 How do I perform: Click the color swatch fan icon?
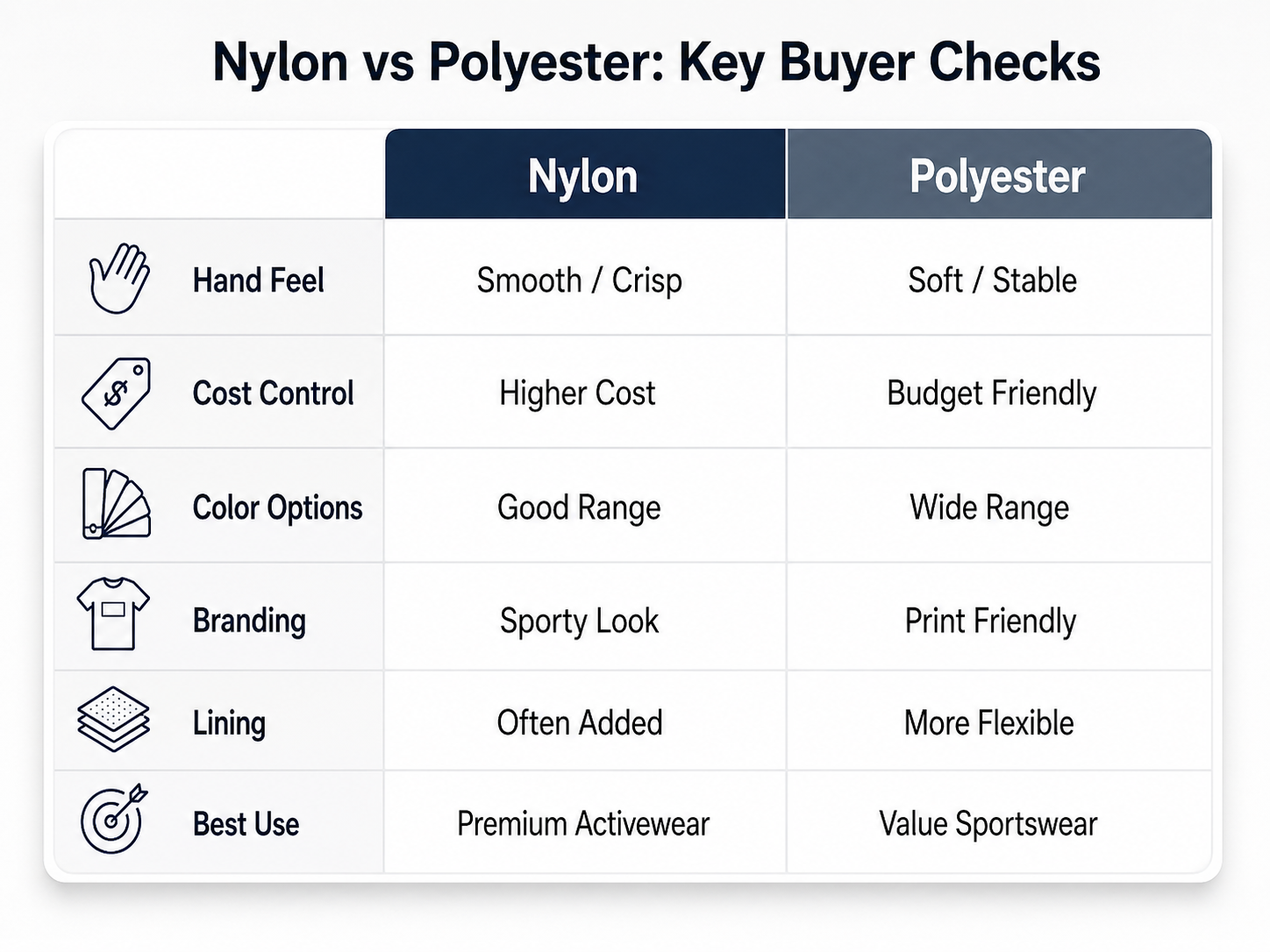tap(116, 504)
